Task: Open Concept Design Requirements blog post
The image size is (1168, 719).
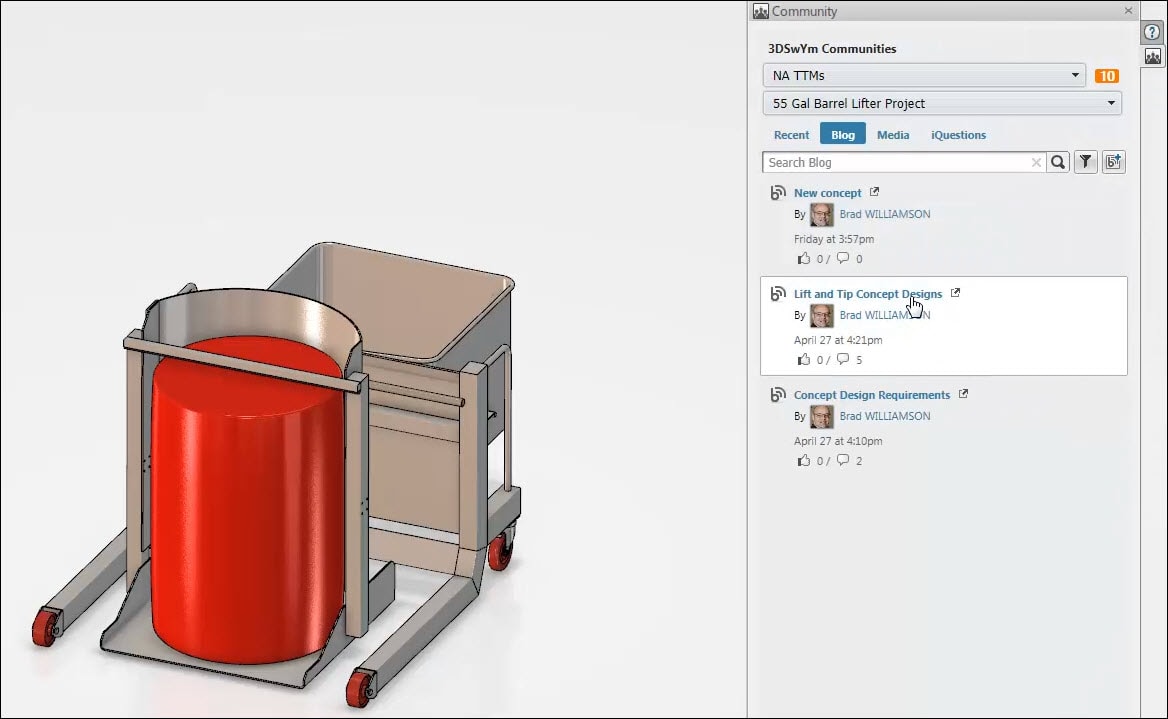Action: click(872, 395)
